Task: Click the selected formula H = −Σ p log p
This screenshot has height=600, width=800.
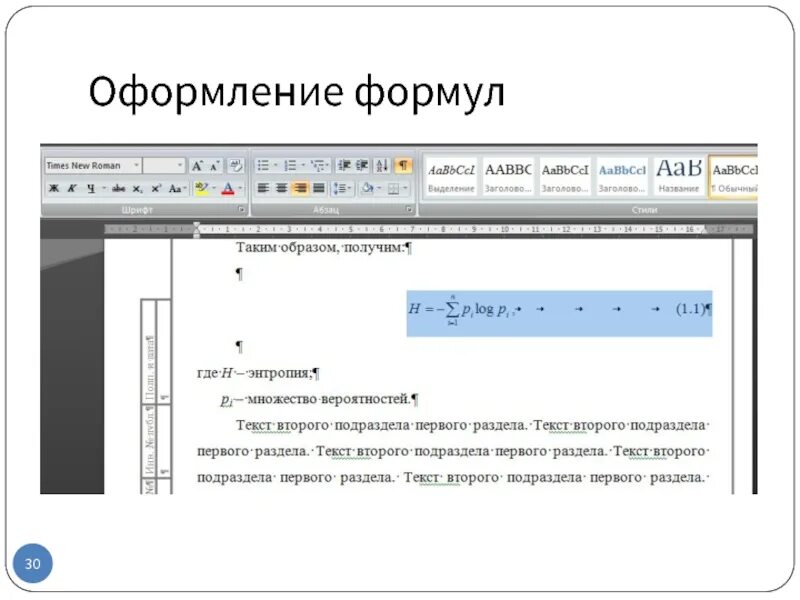Action: point(464,310)
